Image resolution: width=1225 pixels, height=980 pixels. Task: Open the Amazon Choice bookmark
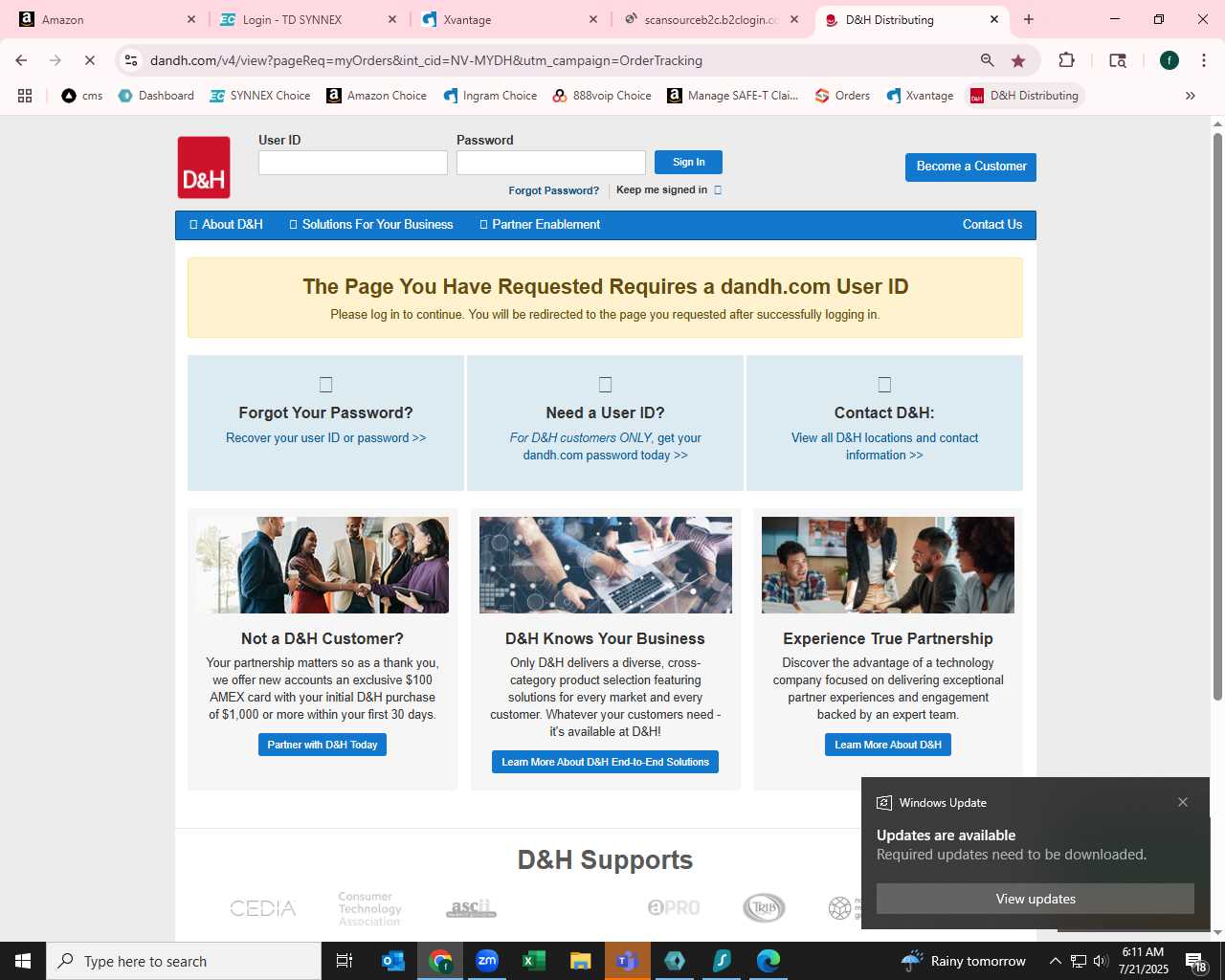376,96
